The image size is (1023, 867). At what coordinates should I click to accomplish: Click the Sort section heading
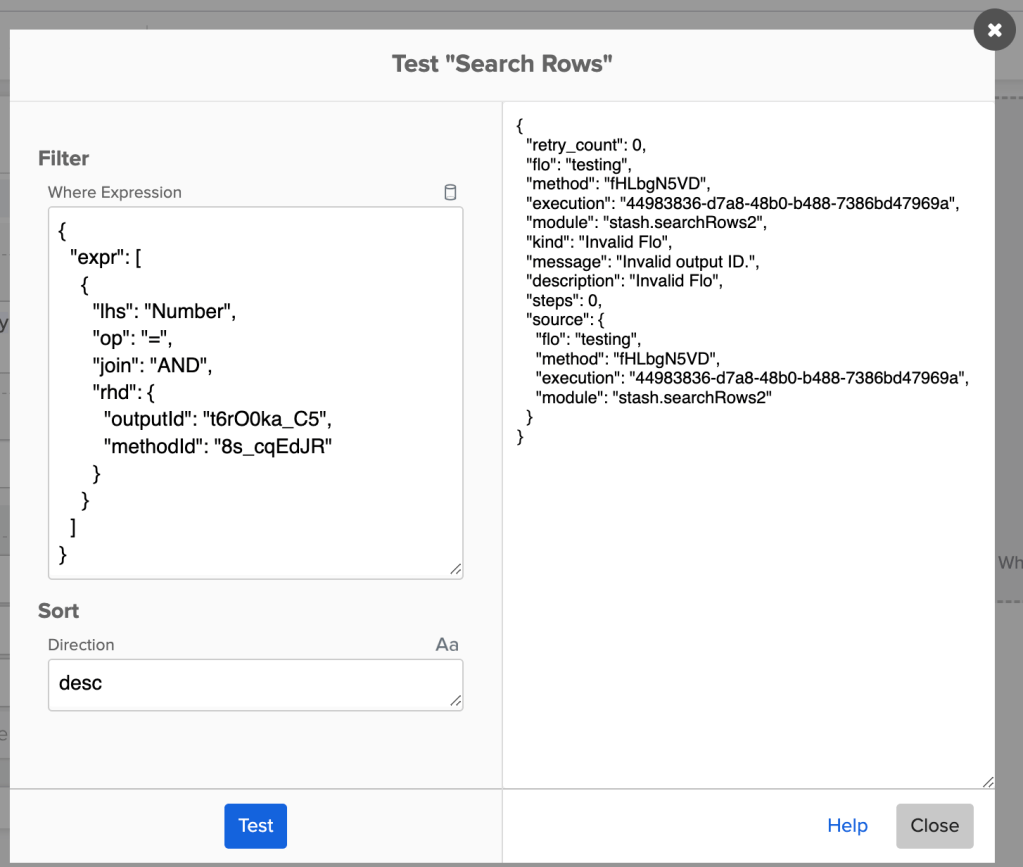pyautogui.click(x=60, y=611)
